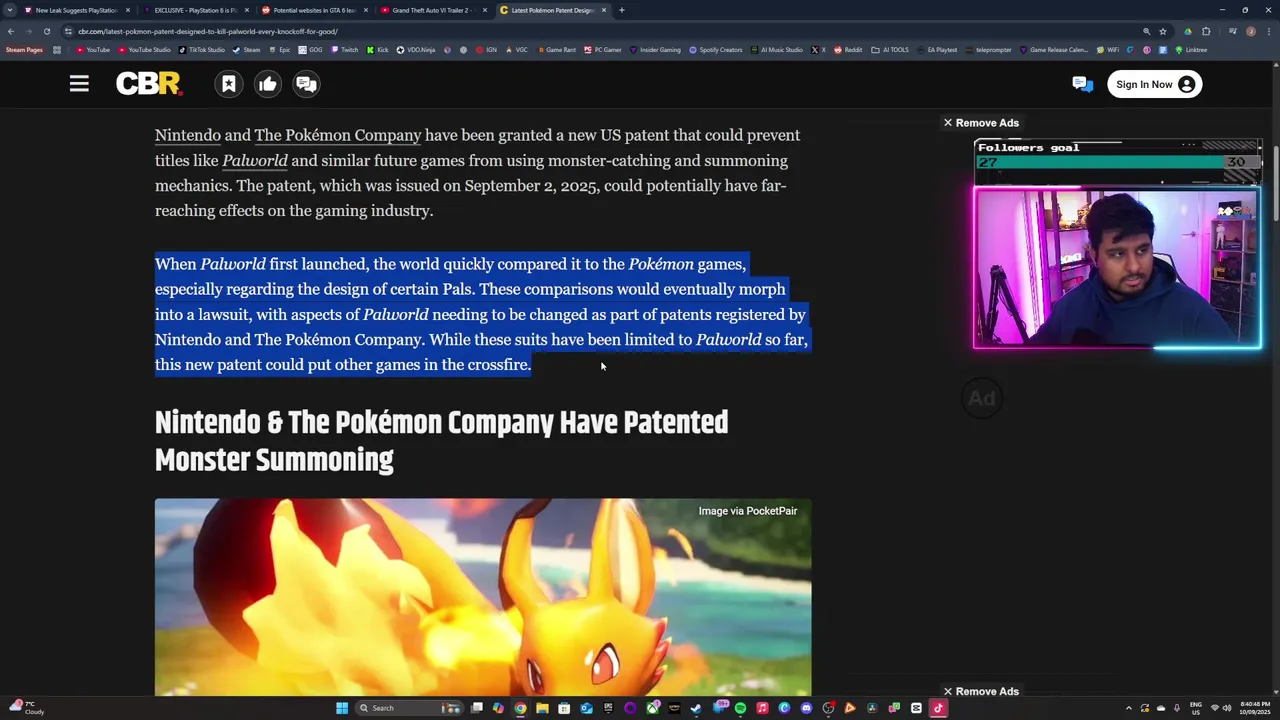This screenshot has width=1280, height=720.
Task: Click the Windows Start button
Action: 342,708
